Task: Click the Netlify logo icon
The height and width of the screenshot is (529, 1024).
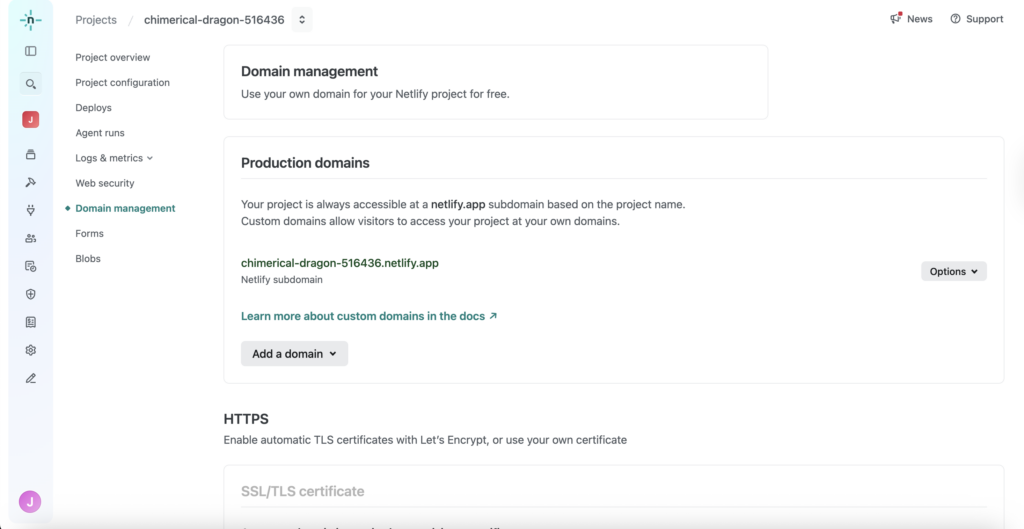Action: tap(31, 20)
